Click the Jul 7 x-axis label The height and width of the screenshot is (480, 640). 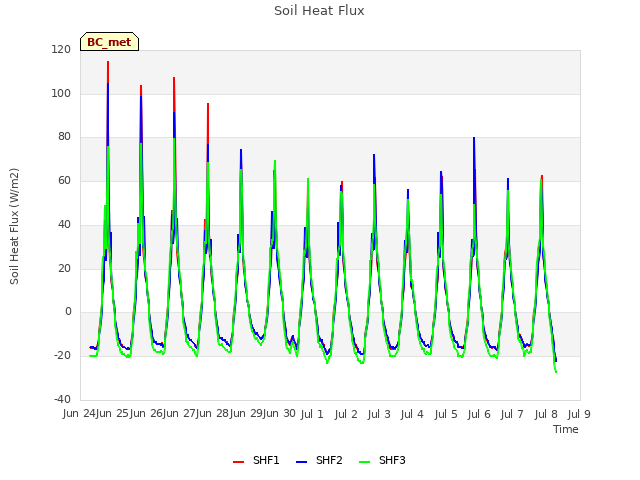[512, 414]
